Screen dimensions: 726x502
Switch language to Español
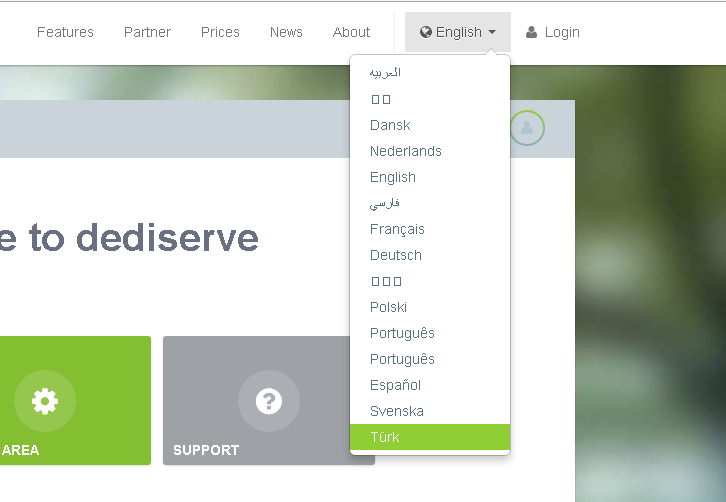tap(430, 384)
